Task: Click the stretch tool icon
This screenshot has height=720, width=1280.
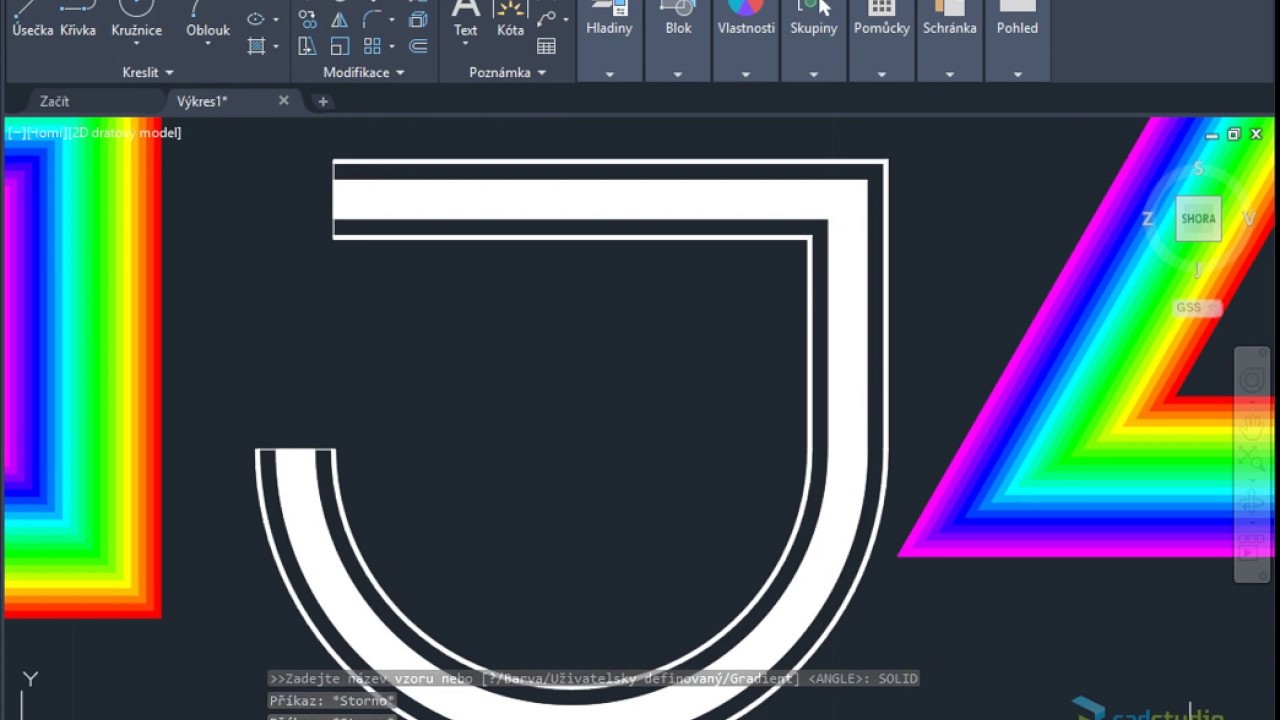Action: pos(308,46)
